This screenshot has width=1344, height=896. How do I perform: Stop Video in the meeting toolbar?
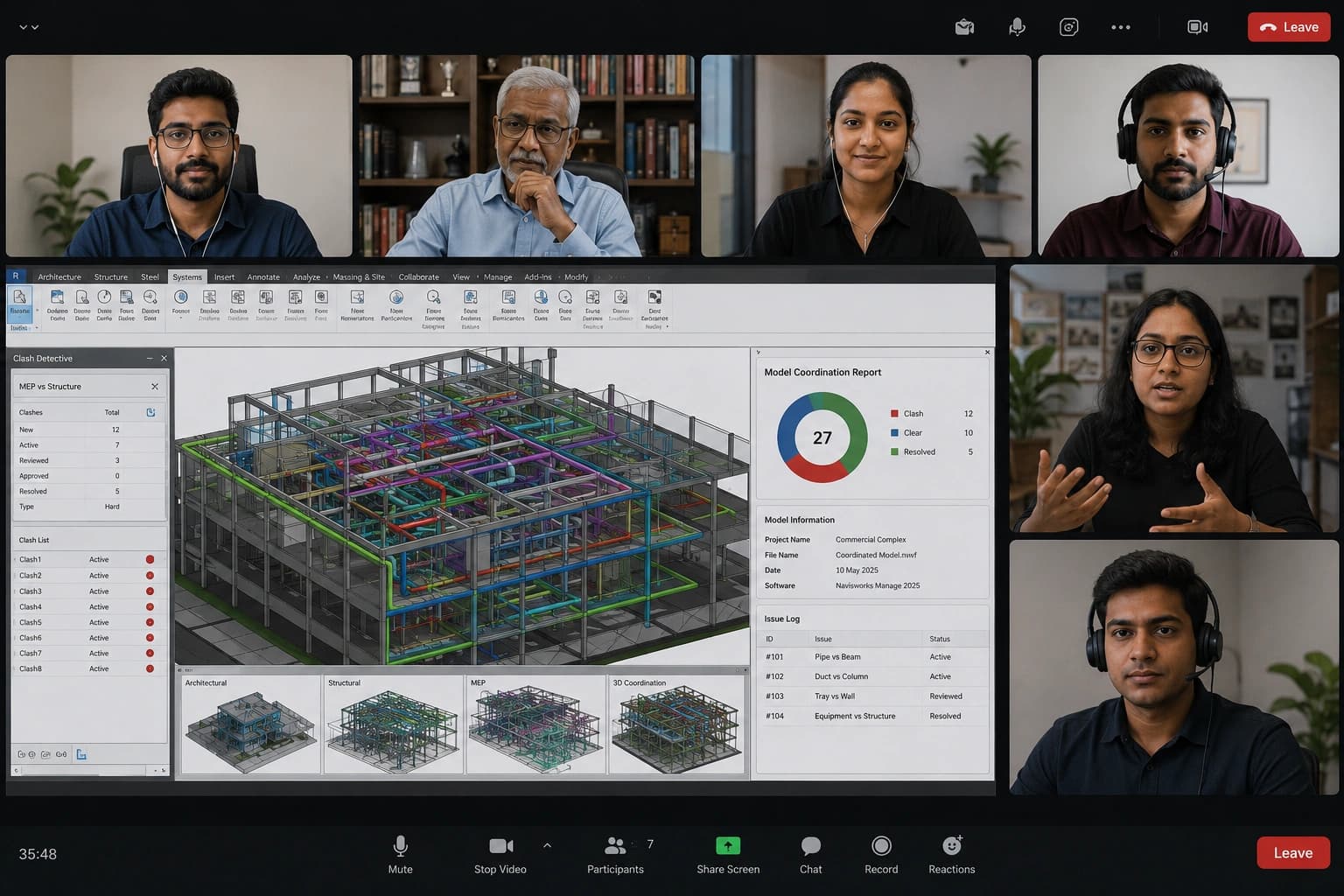click(x=500, y=855)
